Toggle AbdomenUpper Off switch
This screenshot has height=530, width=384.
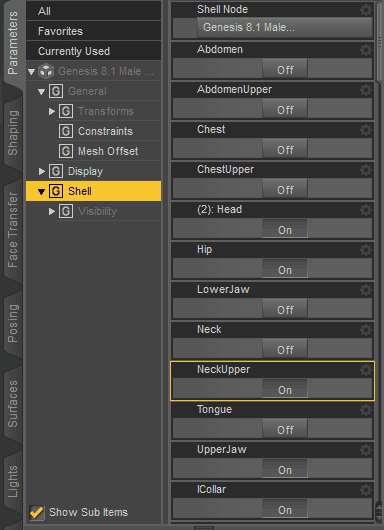point(285,109)
